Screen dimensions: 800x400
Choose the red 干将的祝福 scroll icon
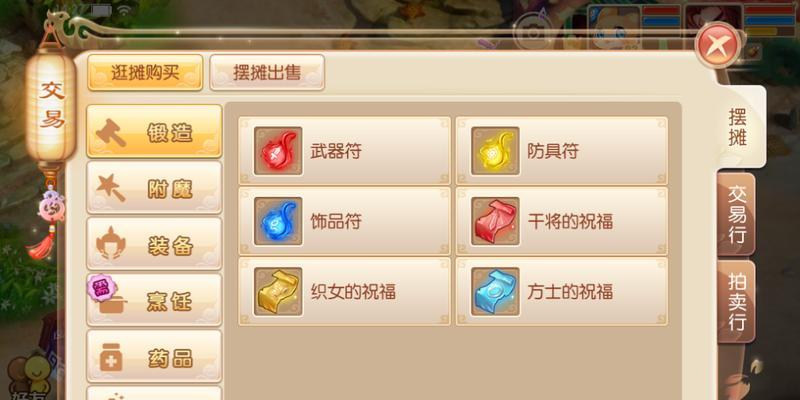(495, 221)
